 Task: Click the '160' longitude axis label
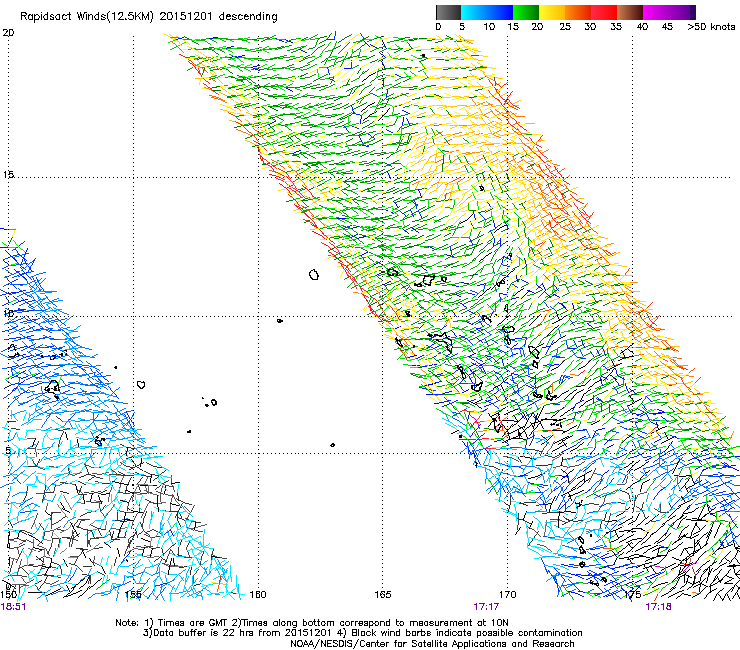point(258,595)
